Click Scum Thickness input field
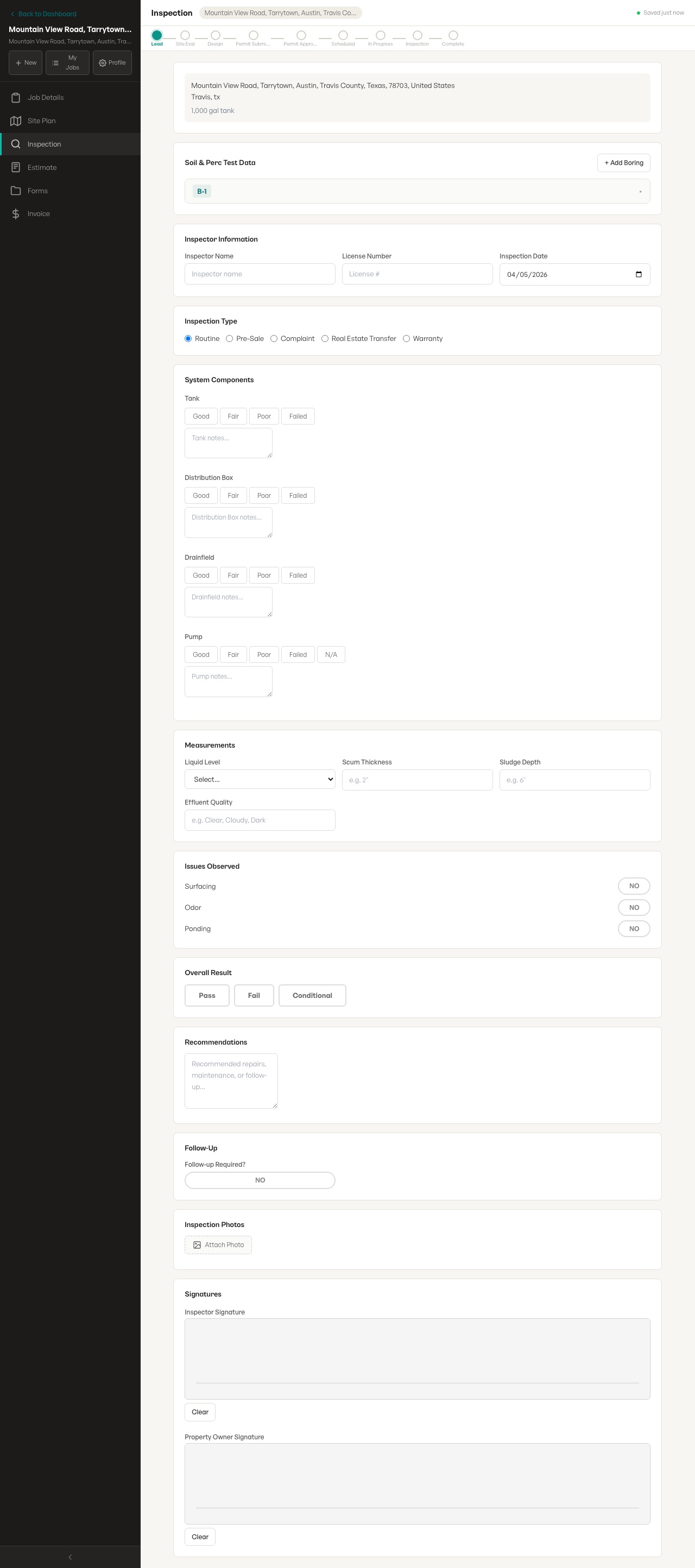Screen dimensions: 695x1568 tap(417, 780)
